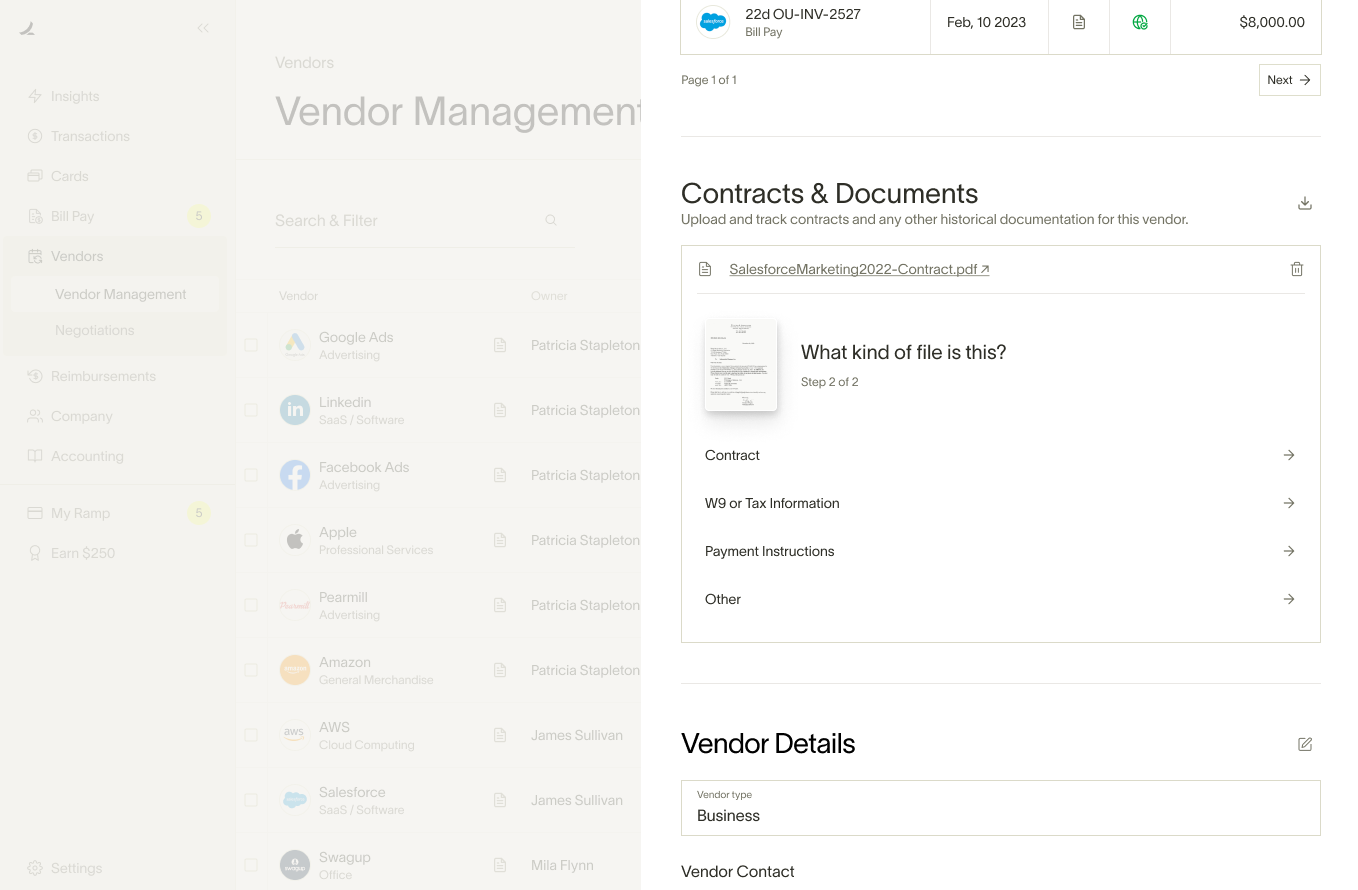Open the document icon in the Linkedin row
This screenshot has width=1358, height=890.
(500, 410)
